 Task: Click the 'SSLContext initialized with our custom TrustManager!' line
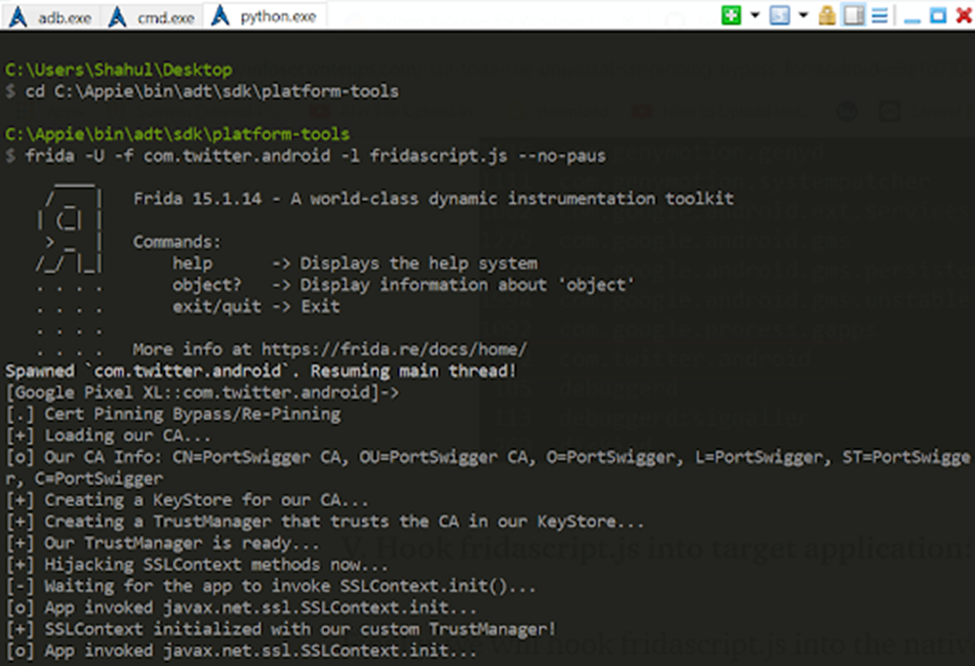coord(280,629)
